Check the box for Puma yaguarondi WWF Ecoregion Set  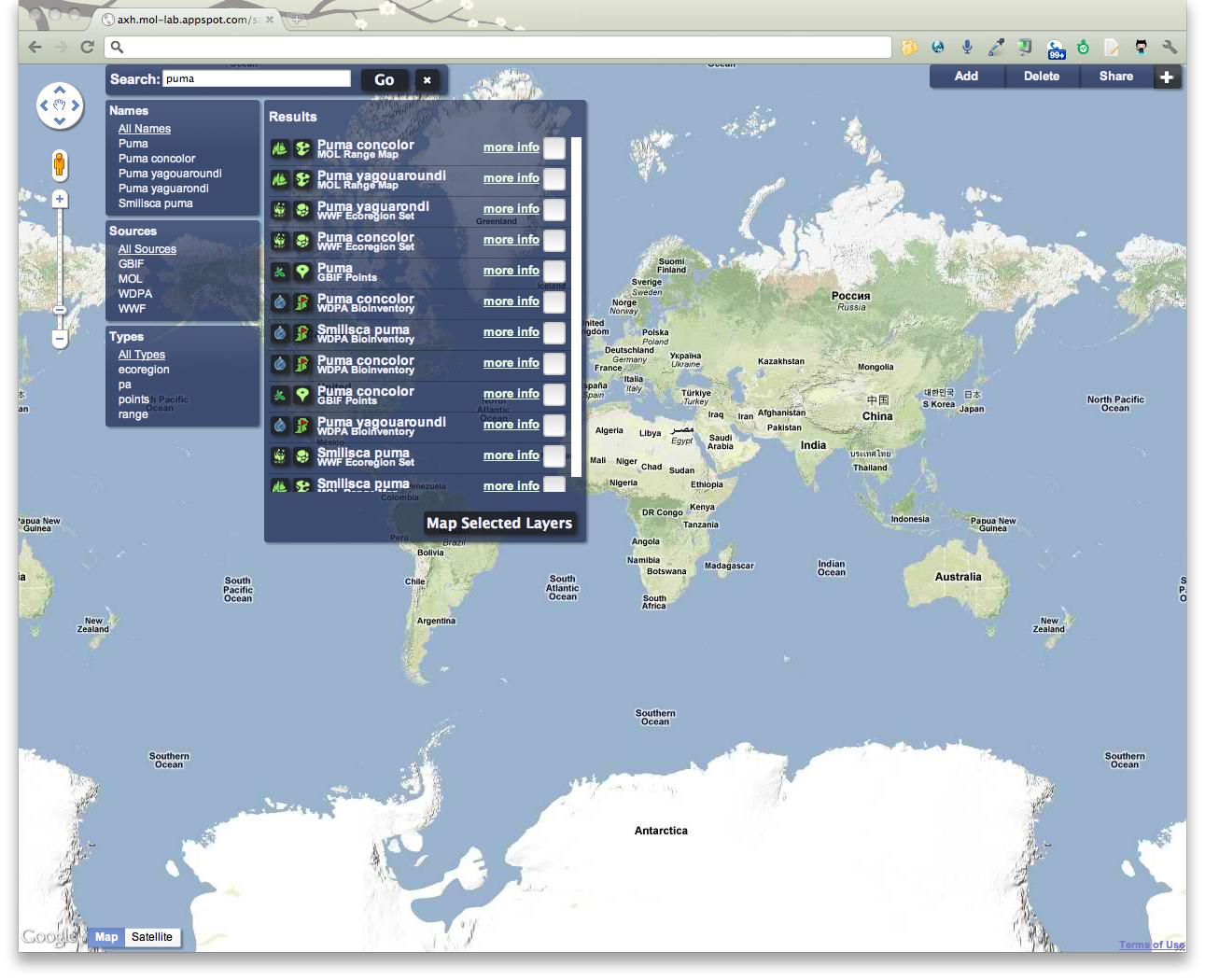click(x=554, y=210)
